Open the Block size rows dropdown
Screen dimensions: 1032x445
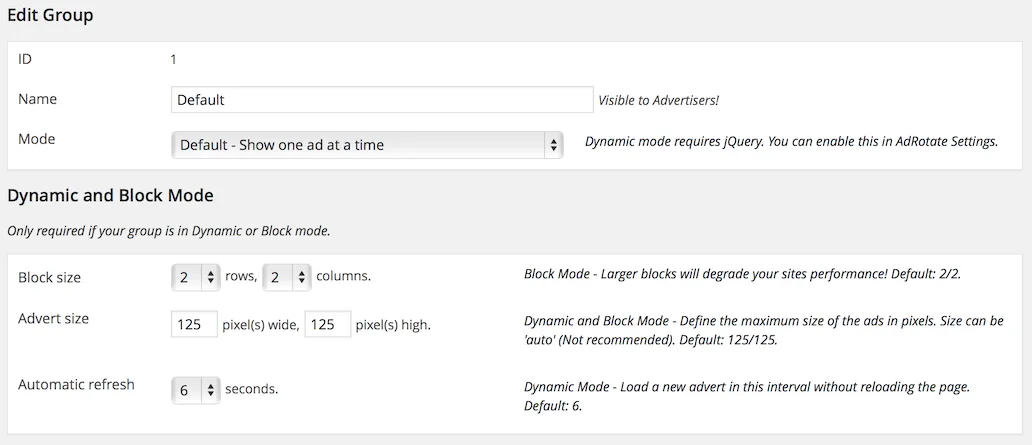pos(195,278)
